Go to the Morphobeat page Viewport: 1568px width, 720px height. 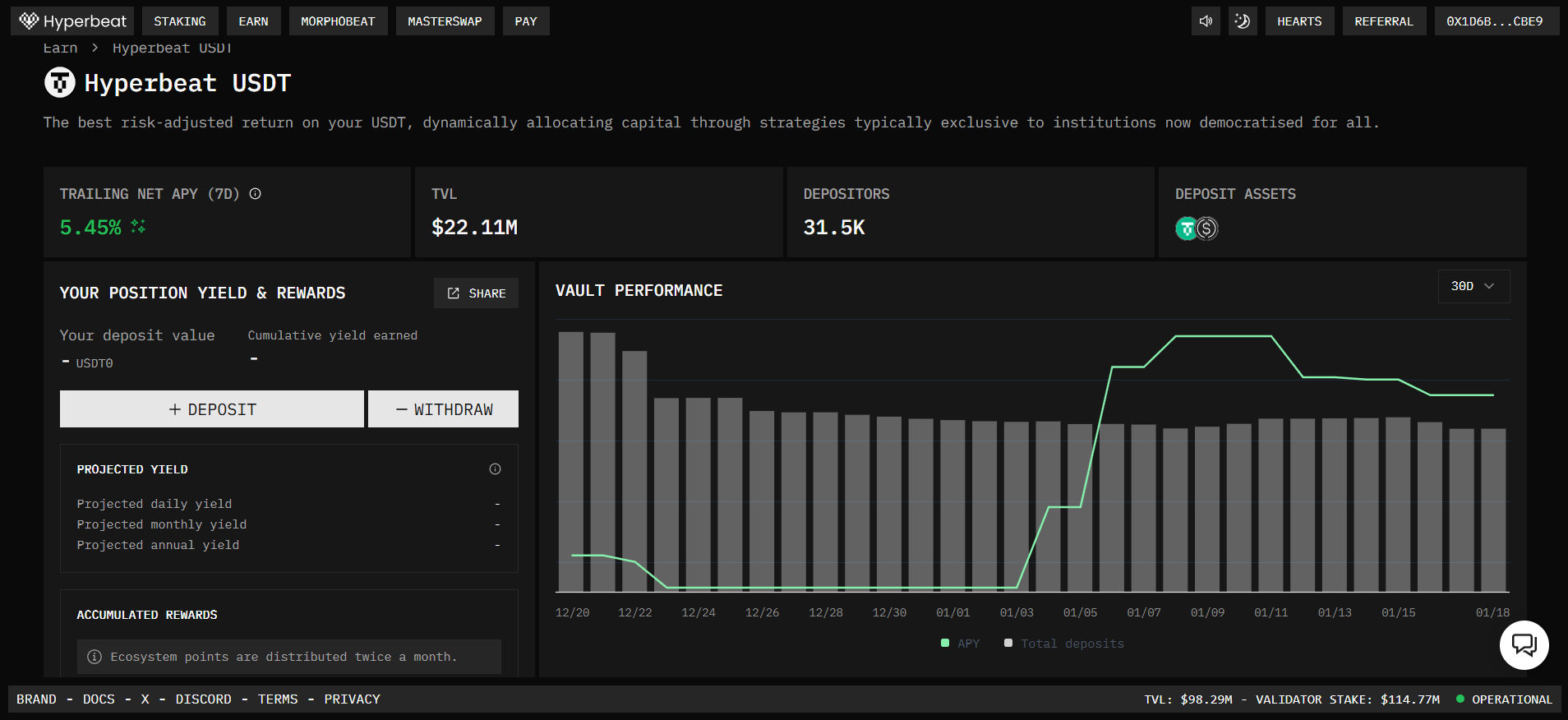click(x=338, y=21)
